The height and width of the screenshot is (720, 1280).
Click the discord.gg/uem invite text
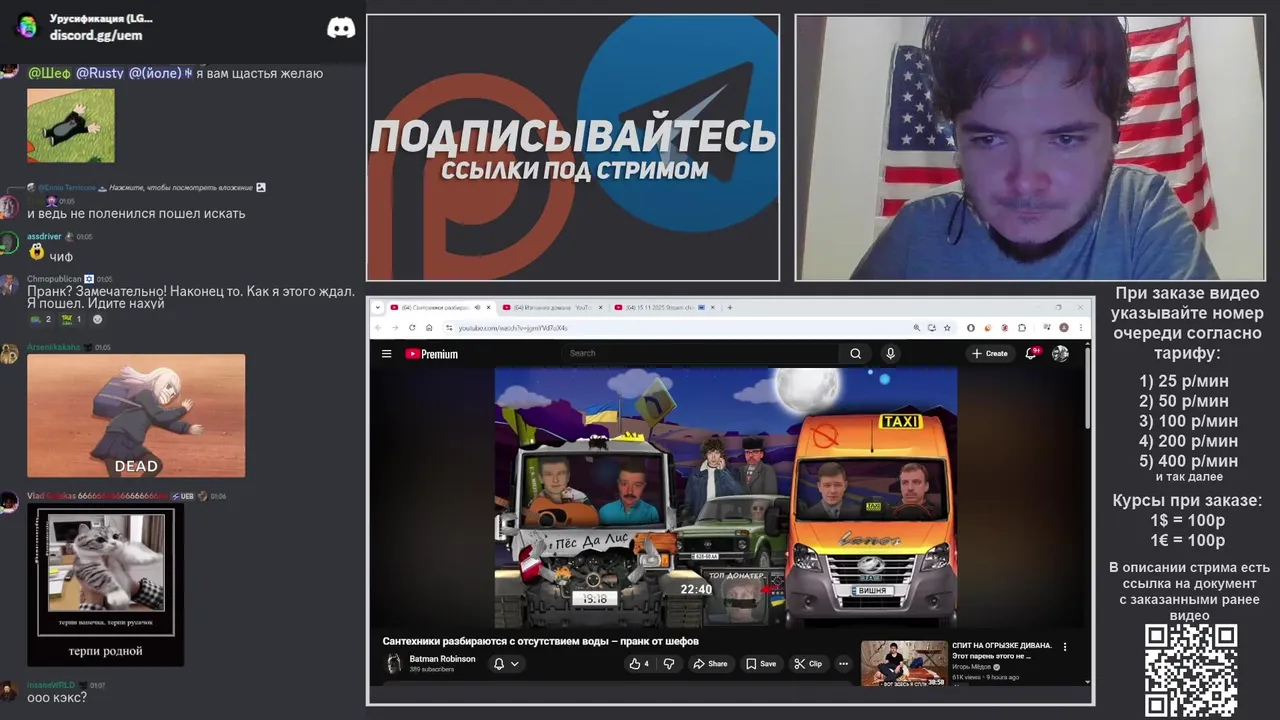point(96,35)
